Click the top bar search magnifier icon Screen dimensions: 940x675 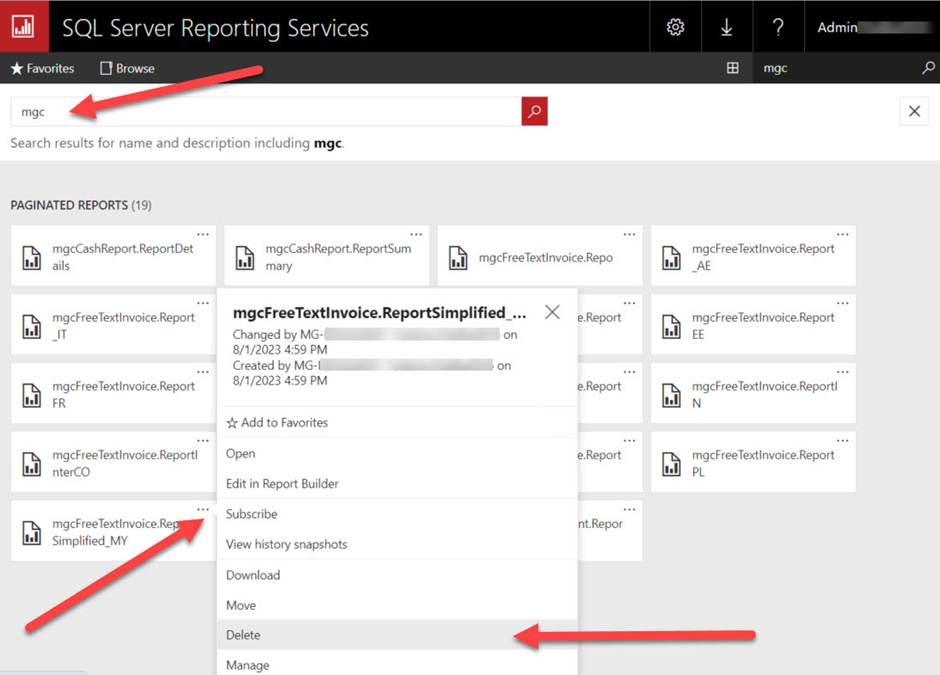[x=928, y=68]
